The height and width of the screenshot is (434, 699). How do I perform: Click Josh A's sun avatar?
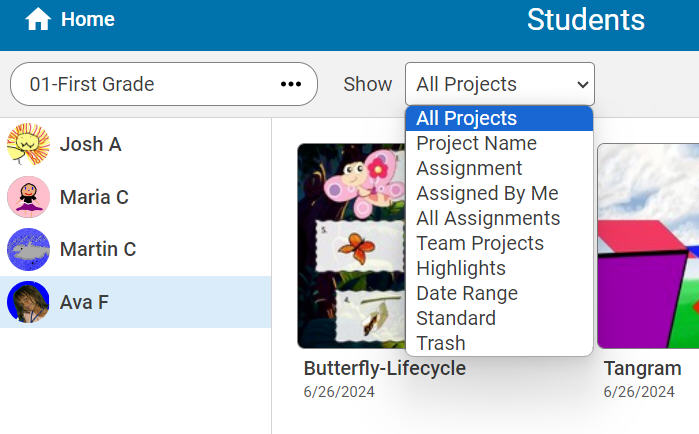pos(28,144)
